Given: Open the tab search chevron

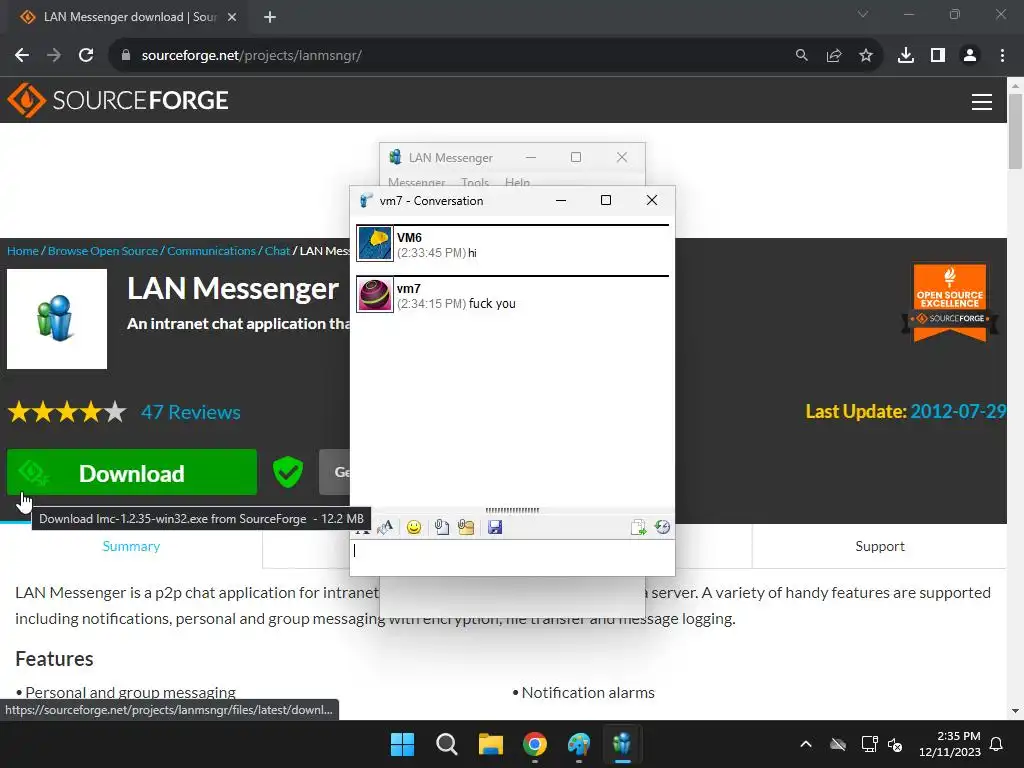Looking at the screenshot, I should pyautogui.click(x=863, y=14).
